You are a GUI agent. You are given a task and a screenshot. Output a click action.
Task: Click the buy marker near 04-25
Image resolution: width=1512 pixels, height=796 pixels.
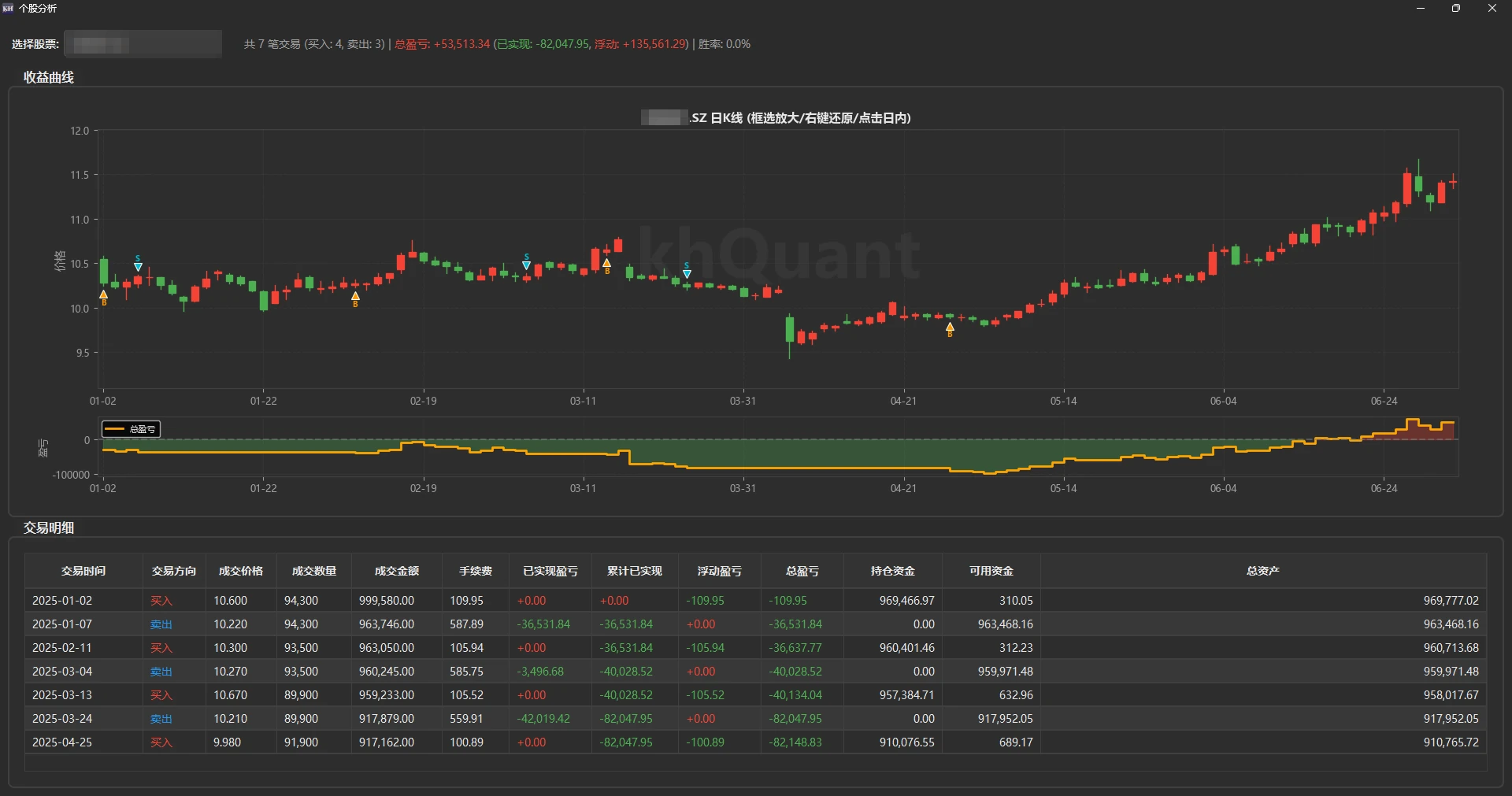[951, 327]
